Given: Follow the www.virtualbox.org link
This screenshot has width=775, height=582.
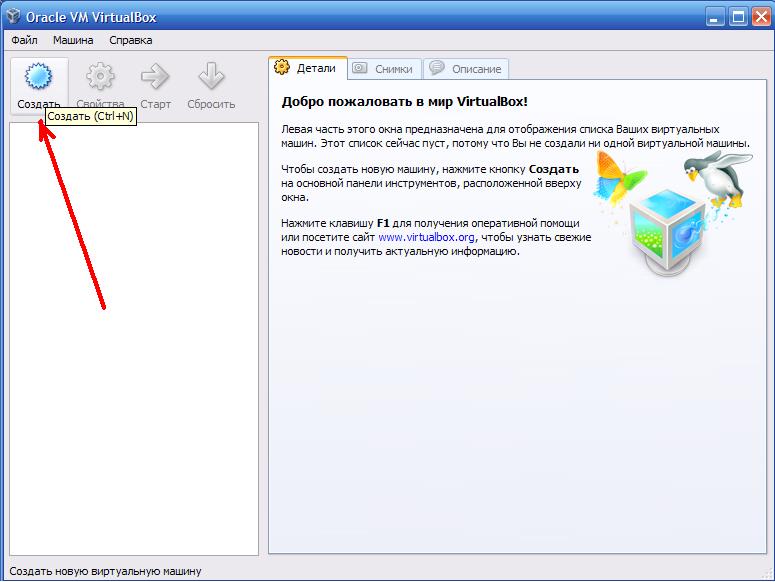Looking at the screenshot, I should (426, 237).
